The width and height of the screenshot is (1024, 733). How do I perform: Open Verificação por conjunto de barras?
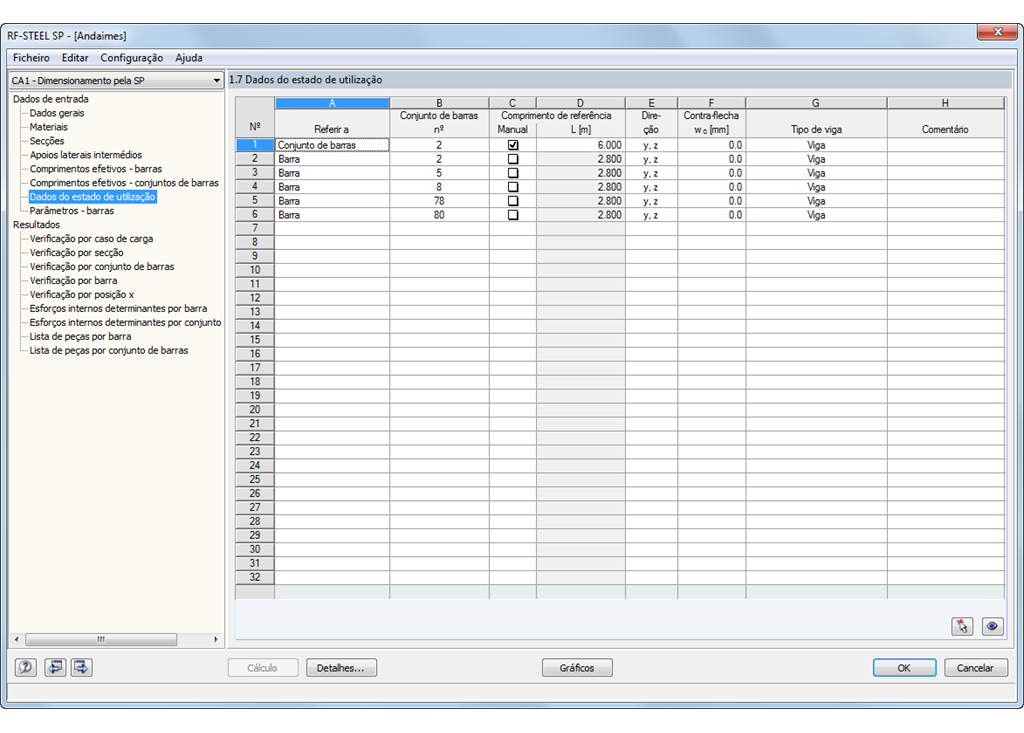102,267
